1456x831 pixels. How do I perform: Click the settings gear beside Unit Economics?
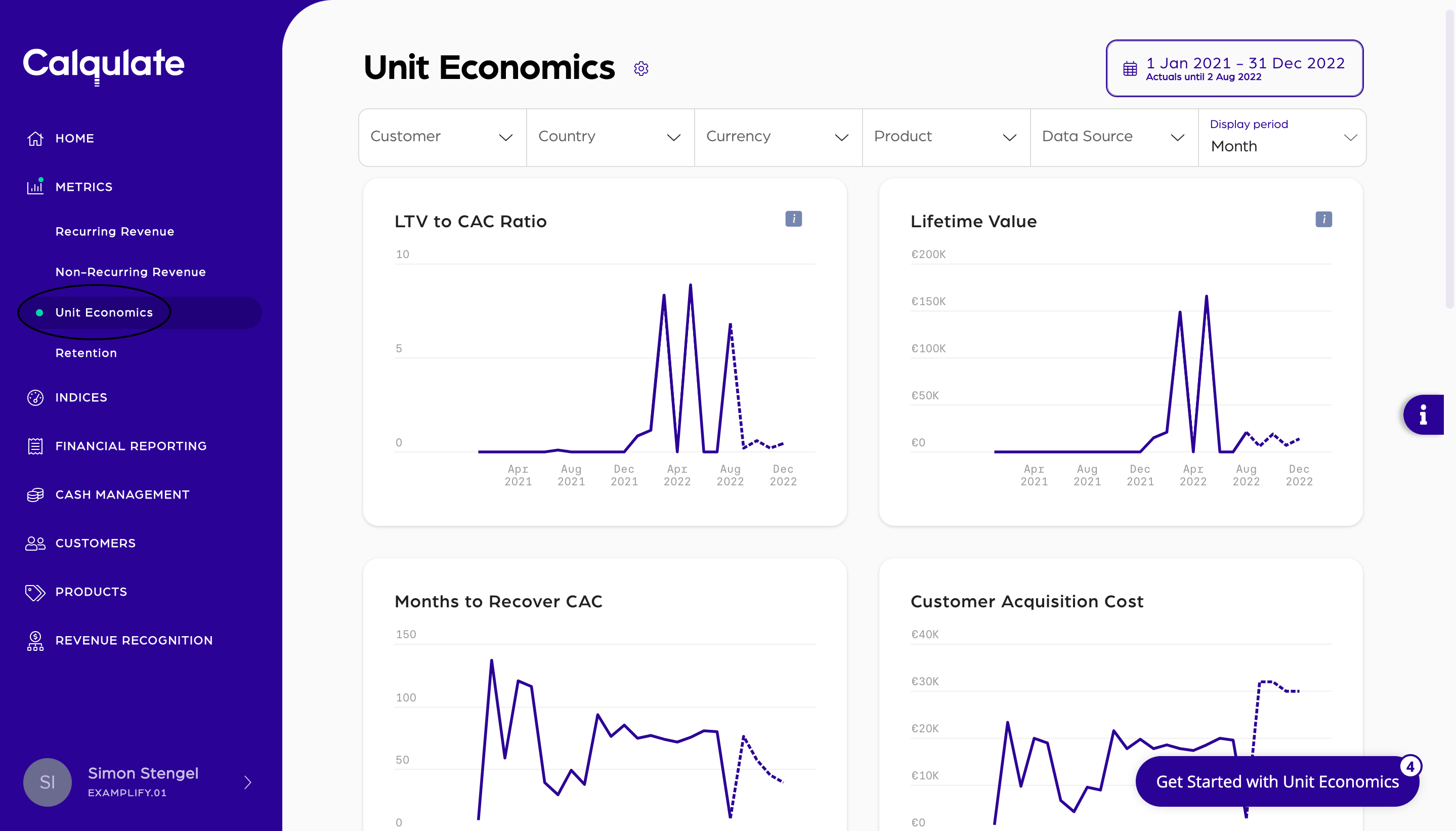coord(640,68)
